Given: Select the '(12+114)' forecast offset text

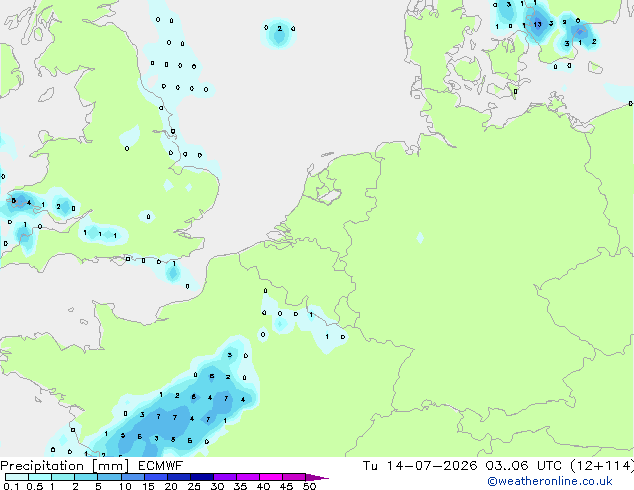Looking at the screenshot, I should pos(602,466).
